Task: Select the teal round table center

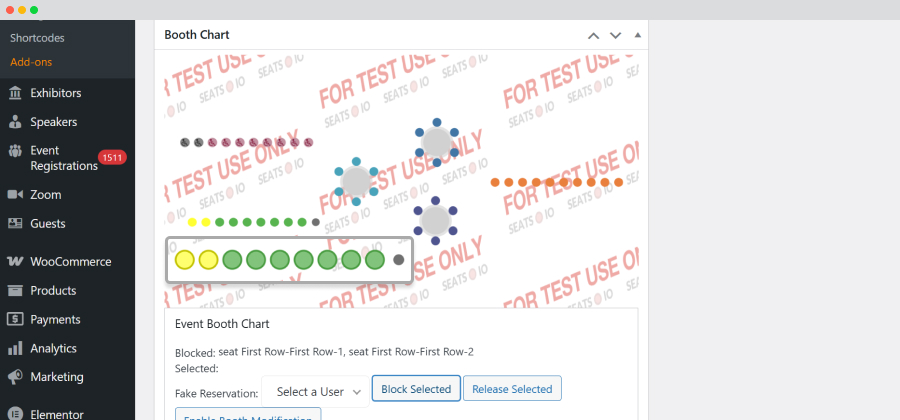Action: pos(356,181)
